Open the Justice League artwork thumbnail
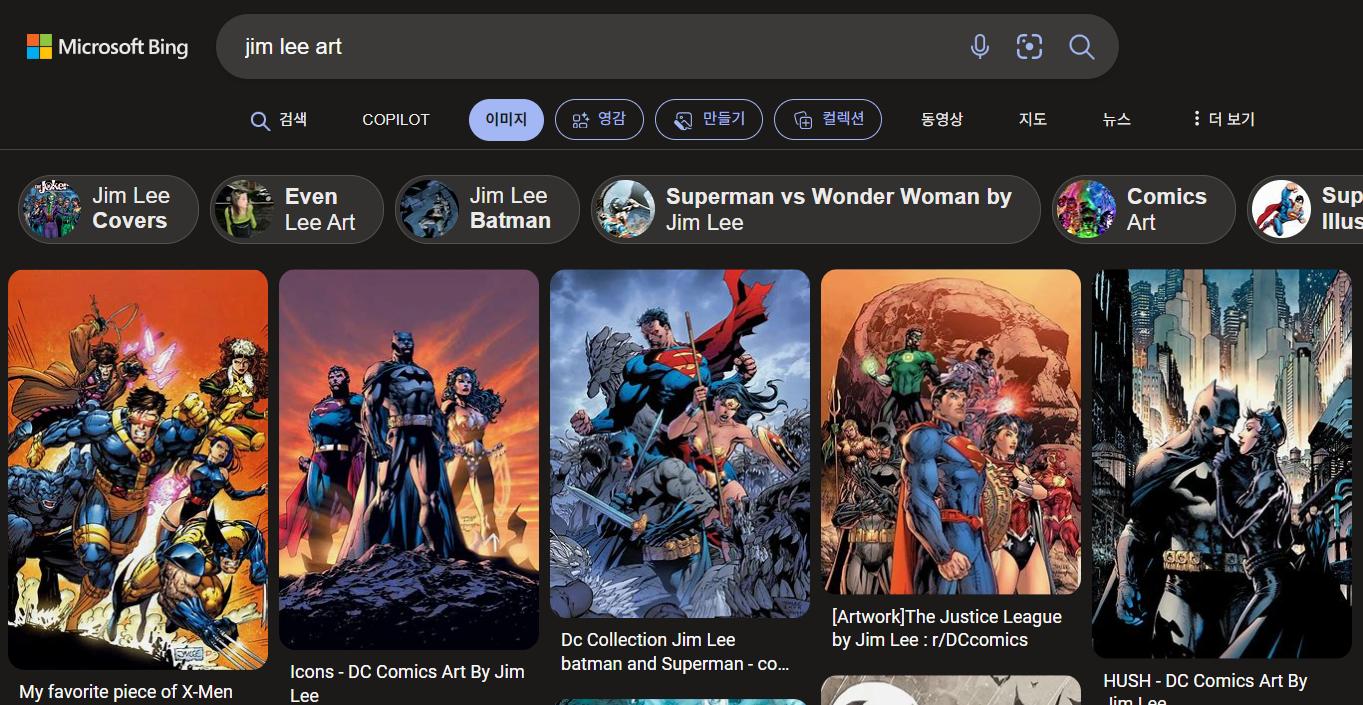The width and height of the screenshot is (1363, 705). (x=951, y=432)
